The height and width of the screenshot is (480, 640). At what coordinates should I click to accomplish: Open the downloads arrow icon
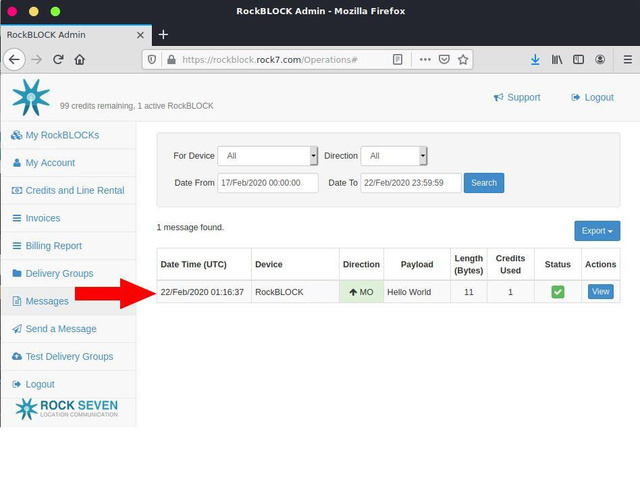[535, 60]
